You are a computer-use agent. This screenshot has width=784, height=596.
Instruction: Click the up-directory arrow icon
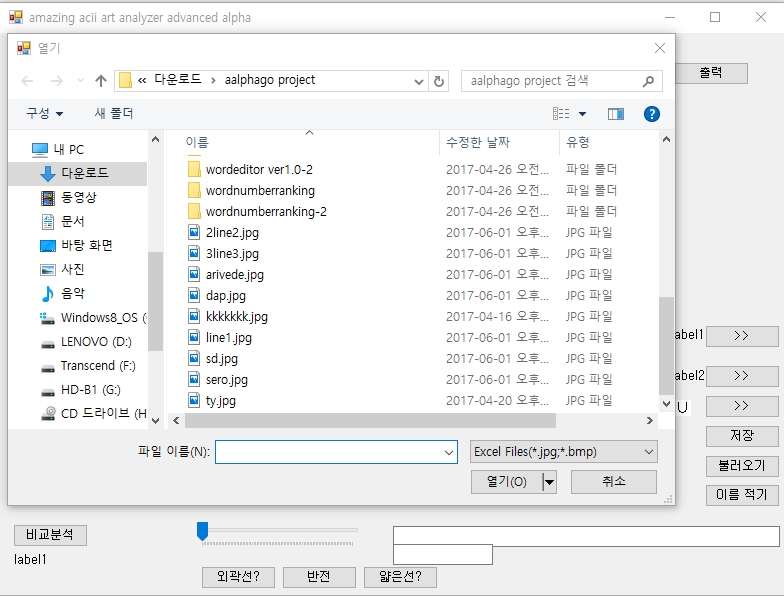100,81
